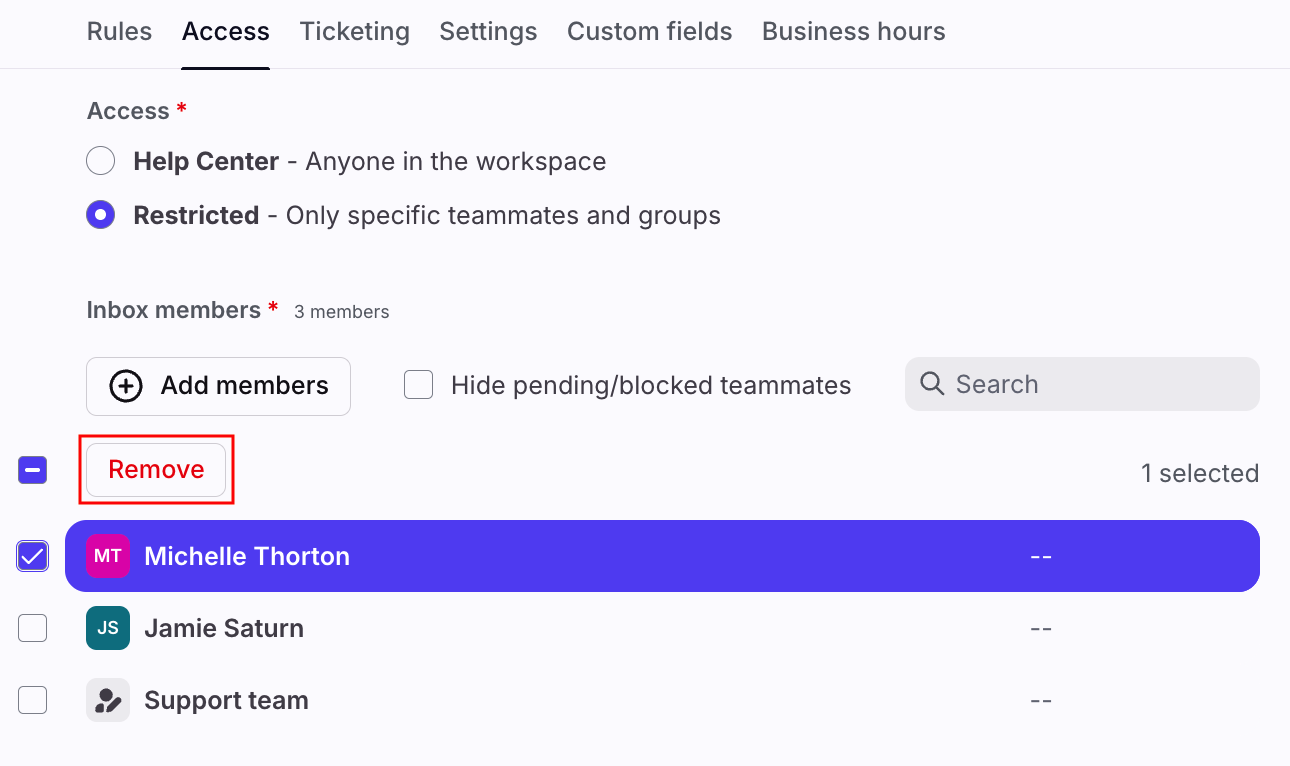
Task: Select the Restricted access radio button
Action: (x=101, y=215)
